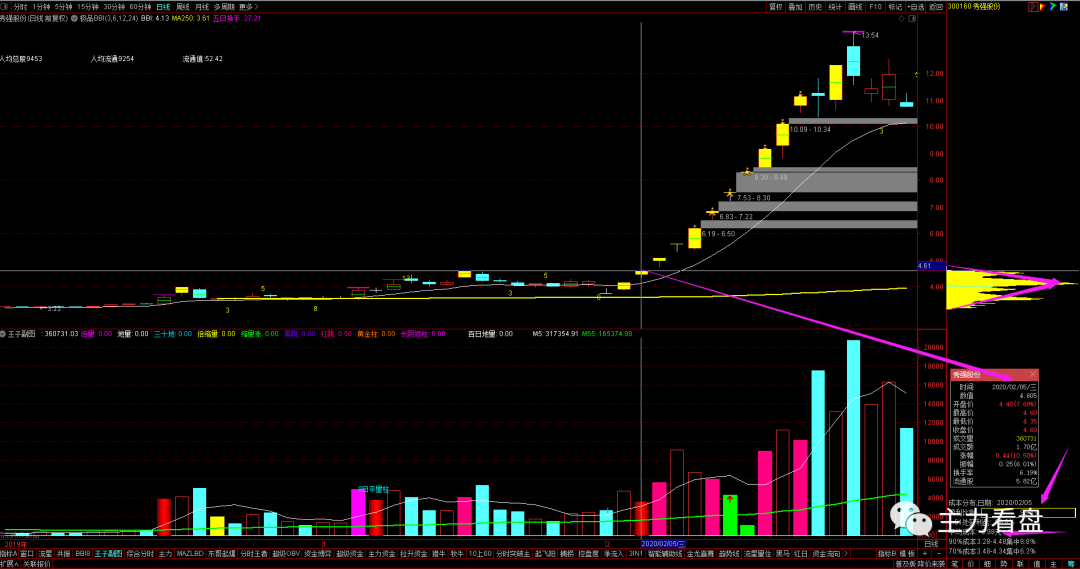Select the 1分钟 period

click(x=41, y=7)
